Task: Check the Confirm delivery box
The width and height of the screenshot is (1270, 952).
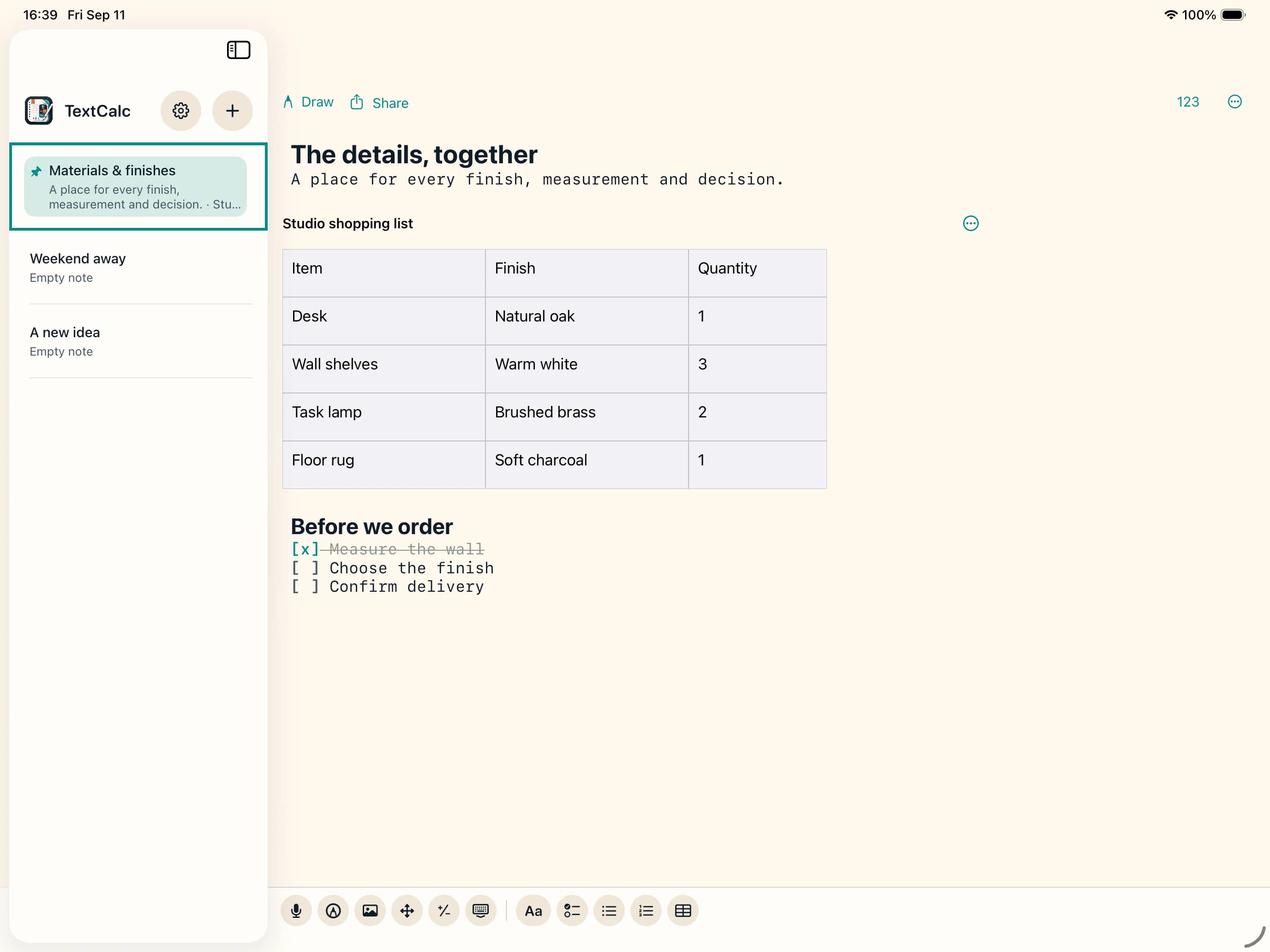Action: [x=305, y=586]
